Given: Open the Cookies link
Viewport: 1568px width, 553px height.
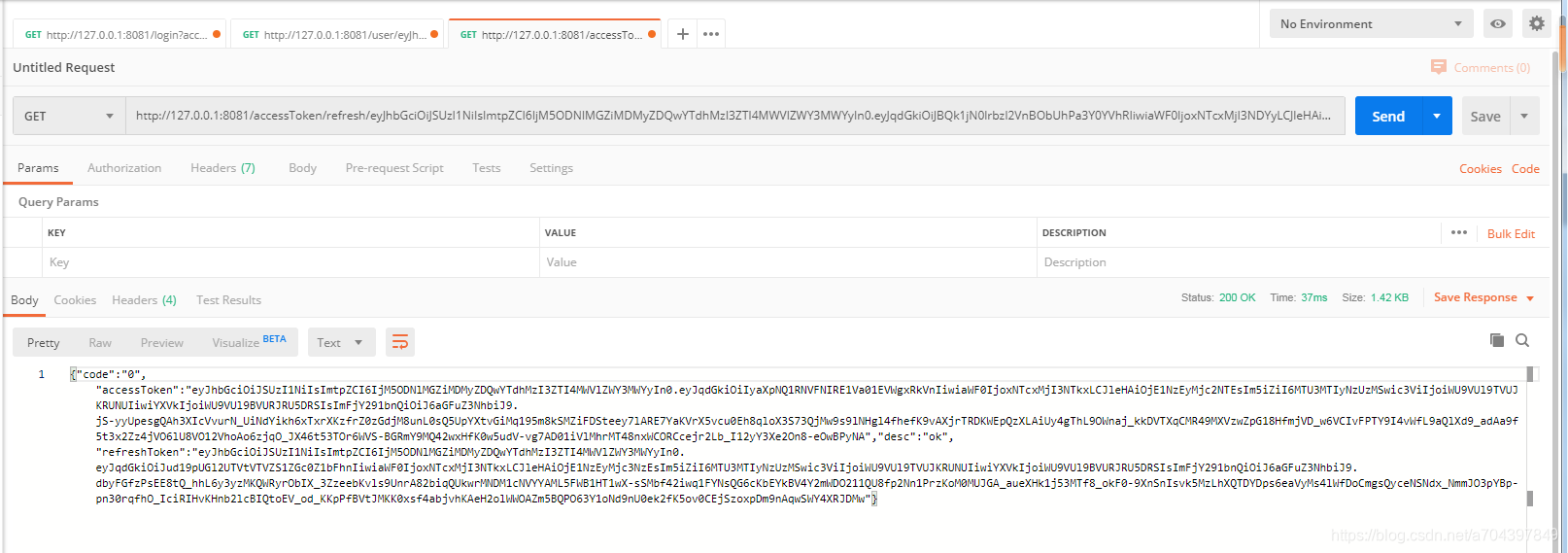Looking at the screenshot, I should click(x=1480, y=168).
